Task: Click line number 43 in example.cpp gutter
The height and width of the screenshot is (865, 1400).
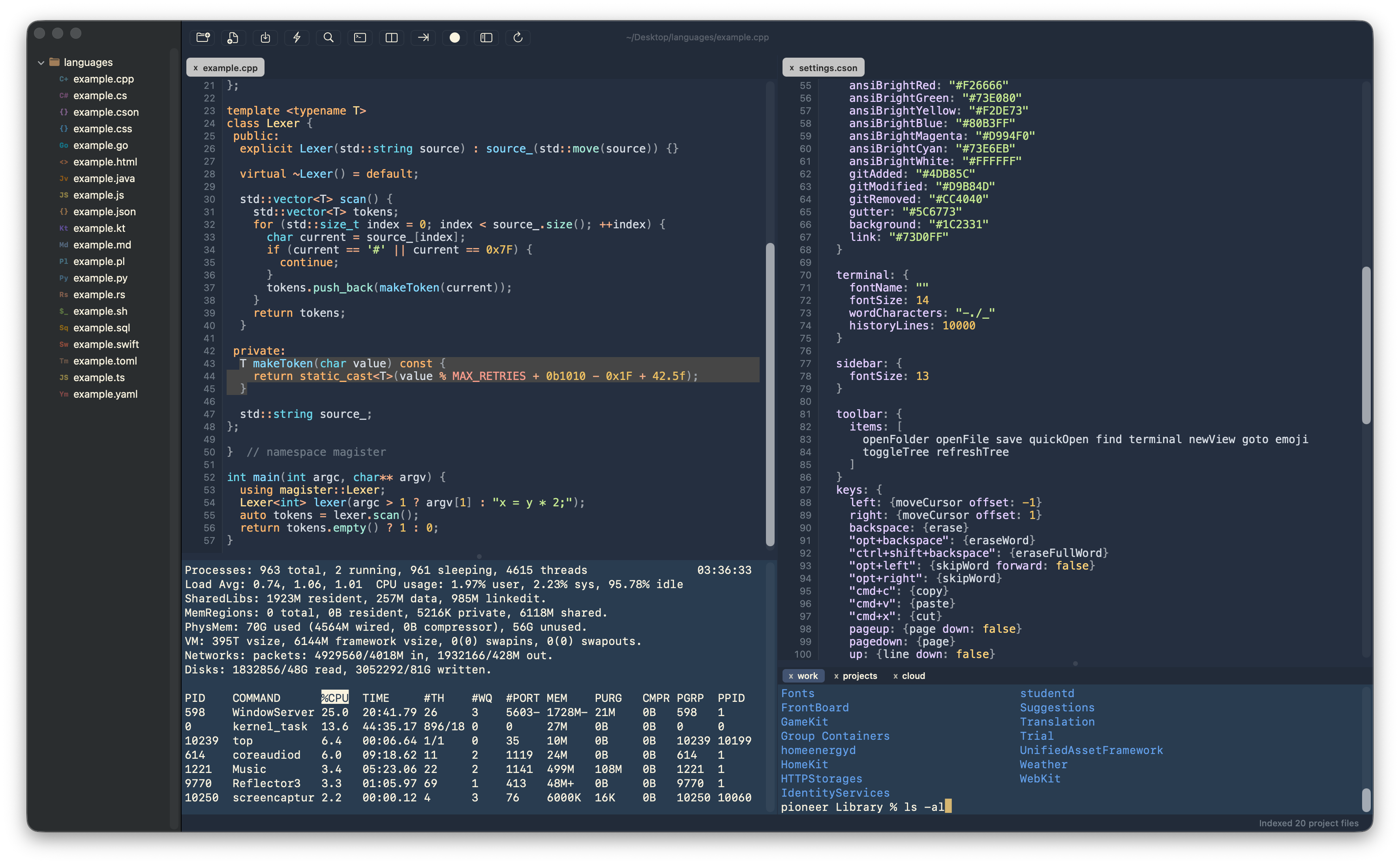Action: click(x=209, y=364)
